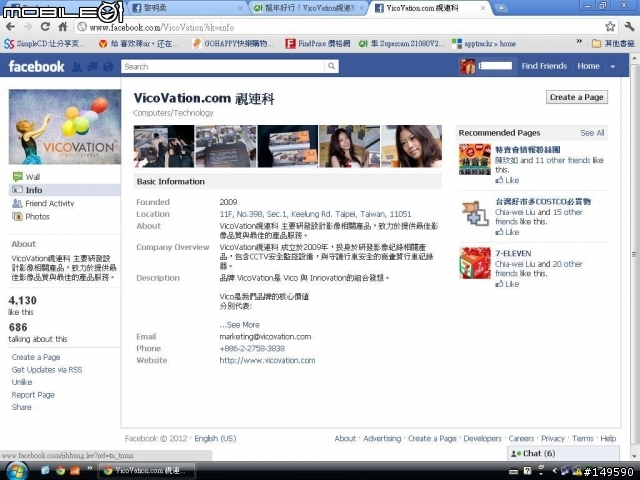Click the Photos icon in the sidebar
640x480 pixels.
(x=18, y=217)
